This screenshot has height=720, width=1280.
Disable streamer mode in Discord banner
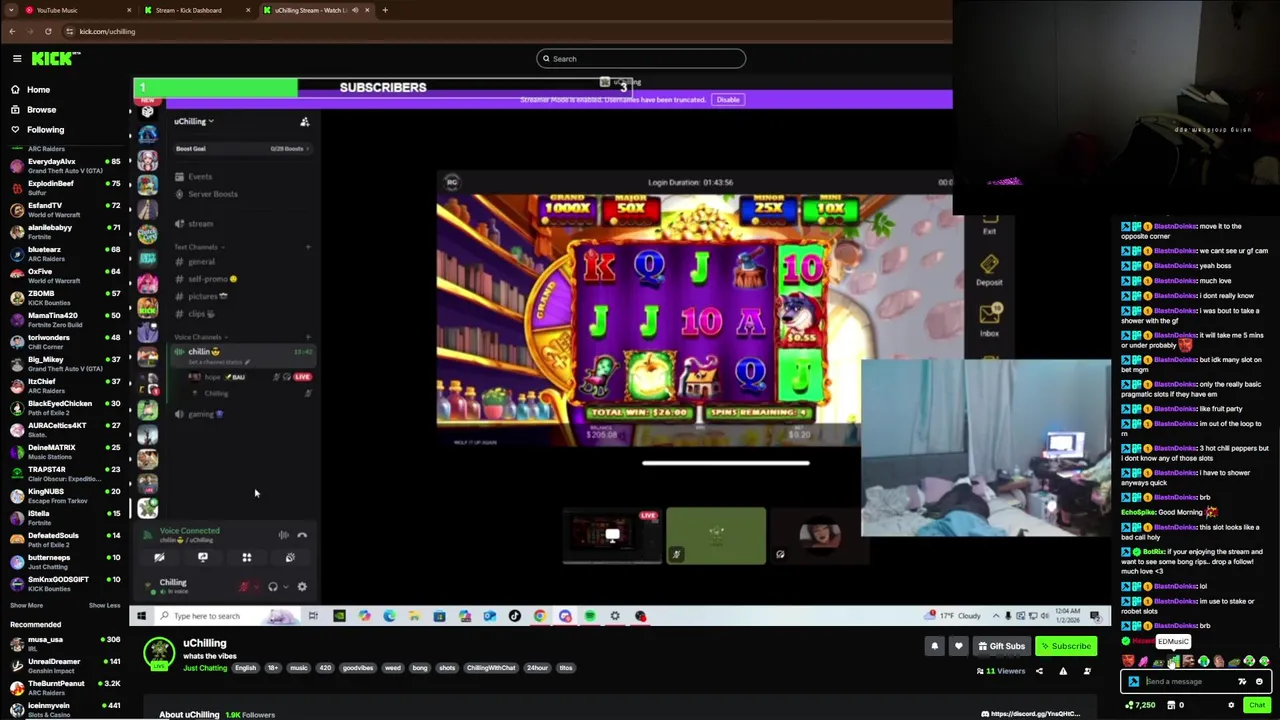click(x=728, y=100)
